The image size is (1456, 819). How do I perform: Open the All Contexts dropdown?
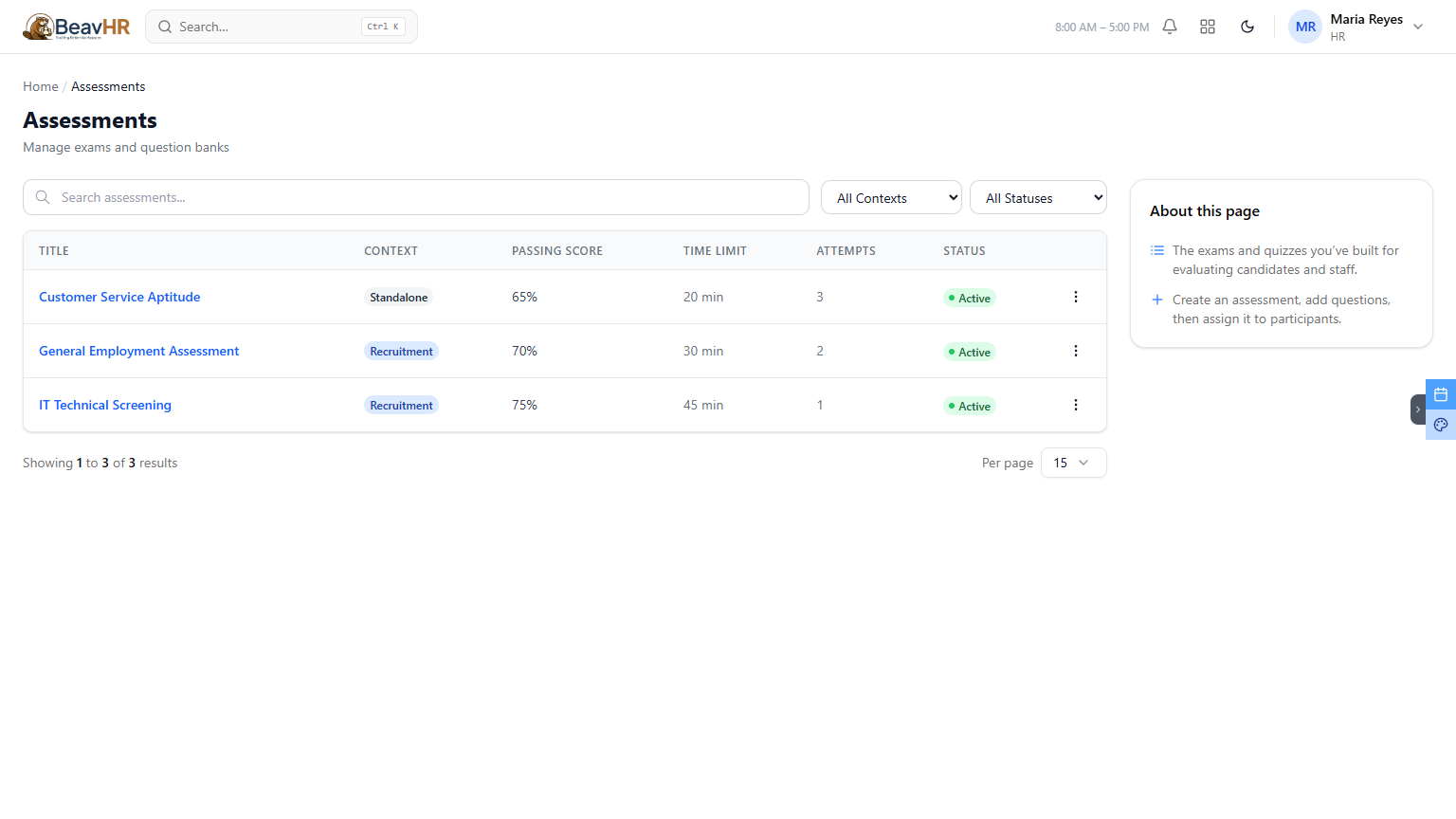[x=891, y=197]
